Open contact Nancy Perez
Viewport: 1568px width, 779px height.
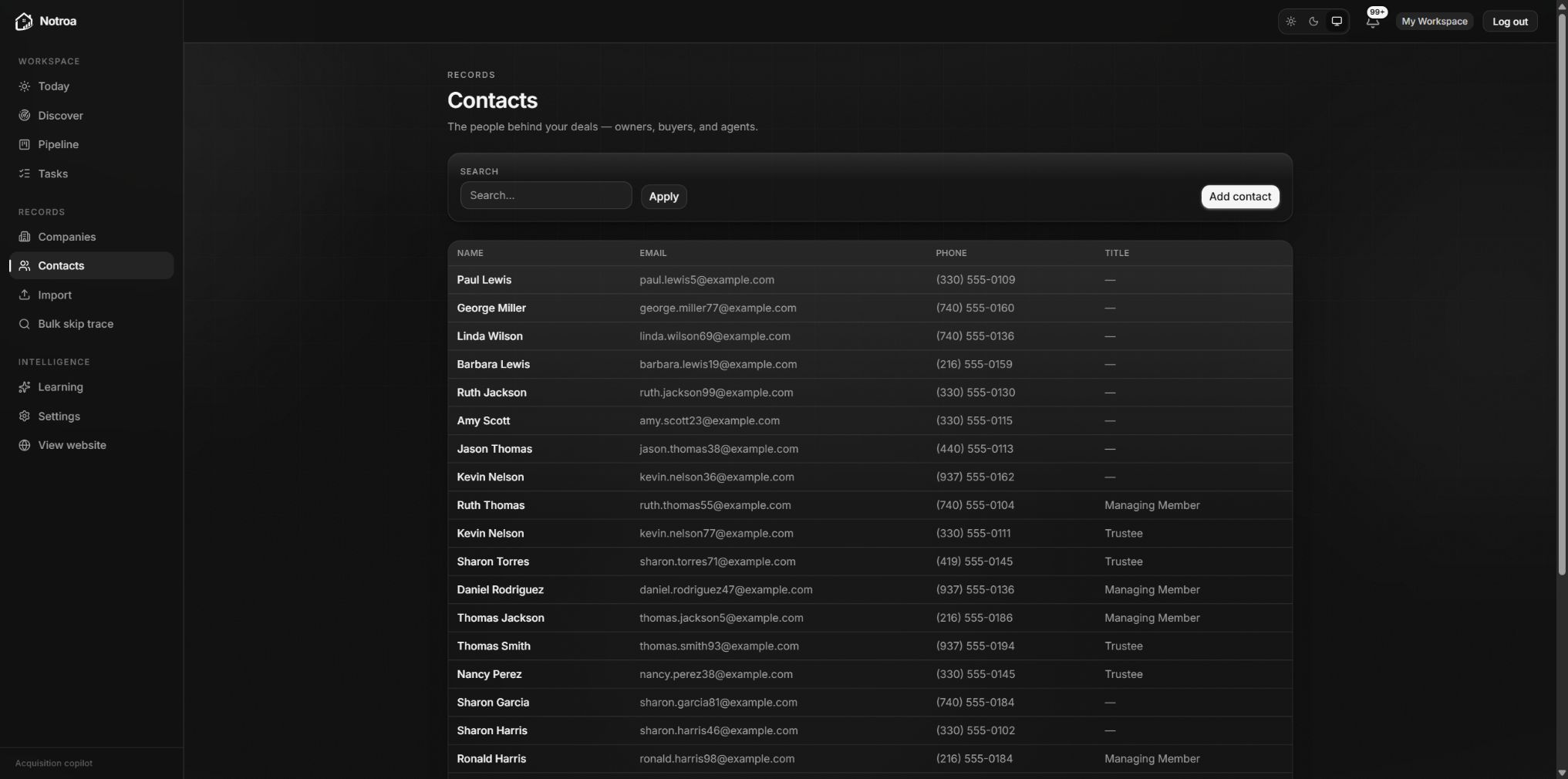click(x=489, y=674)
